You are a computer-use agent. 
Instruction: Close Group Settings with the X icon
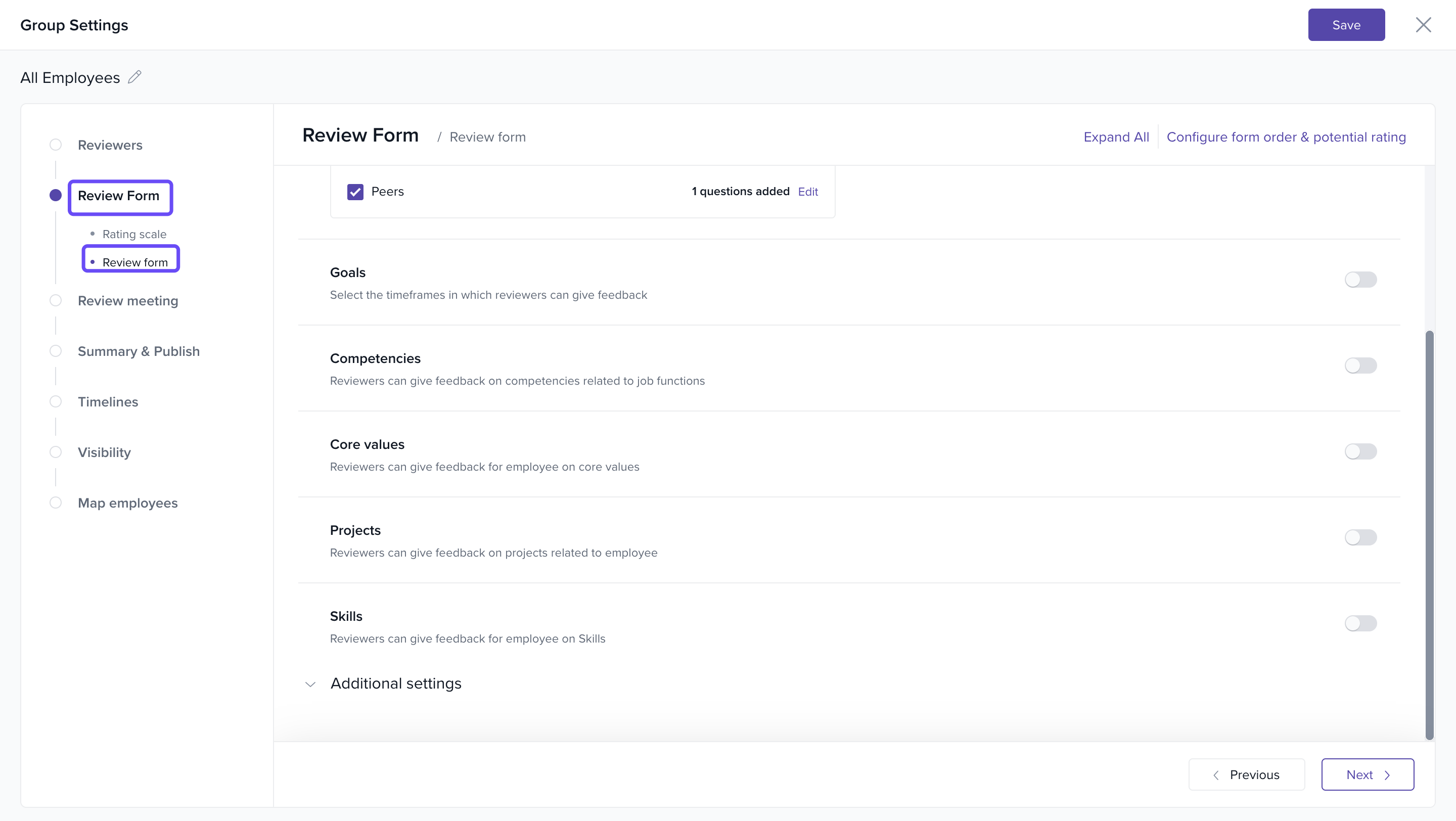tap(1423, 25)
